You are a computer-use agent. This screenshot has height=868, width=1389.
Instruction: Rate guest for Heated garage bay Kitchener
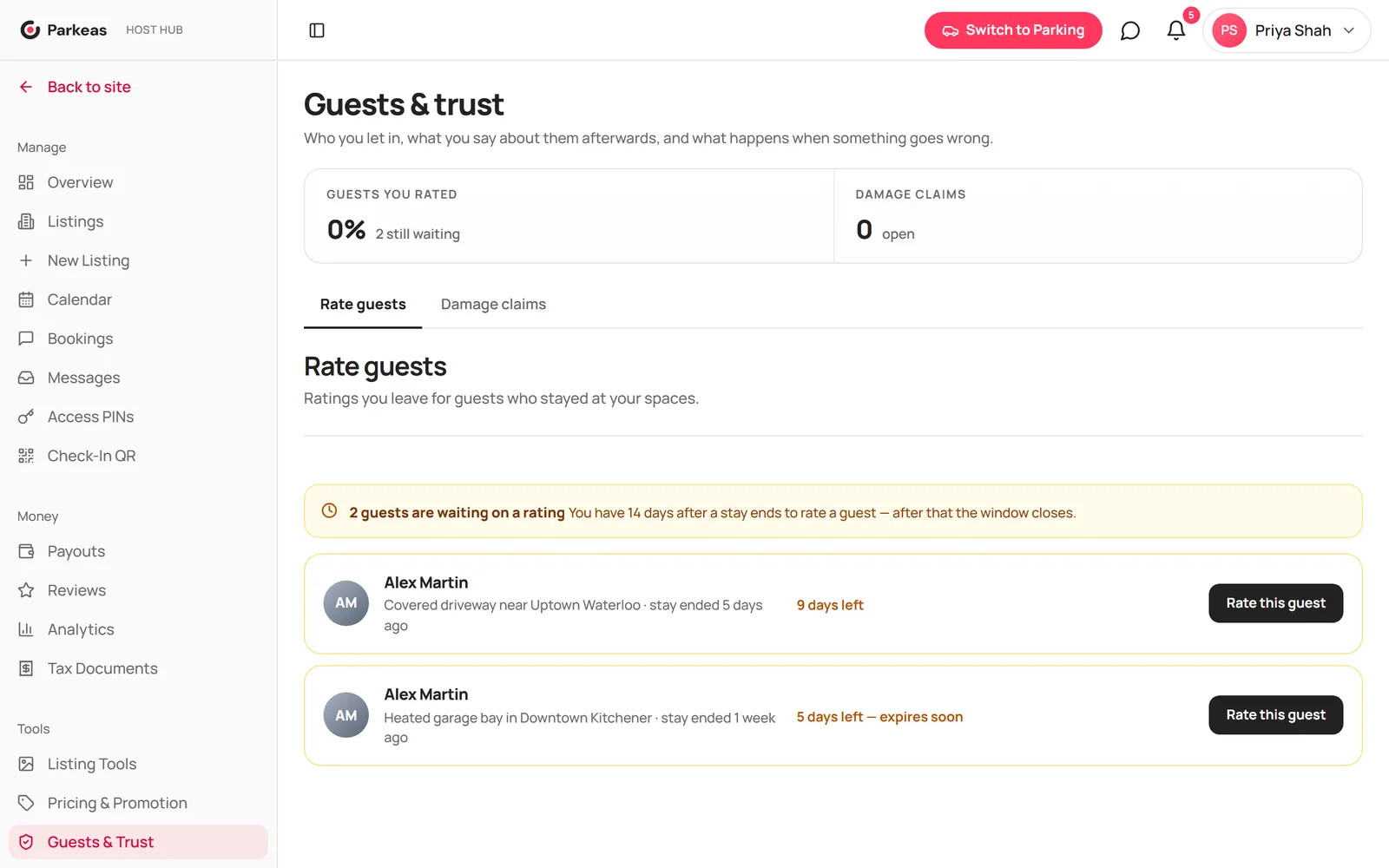pos(1275,715)
